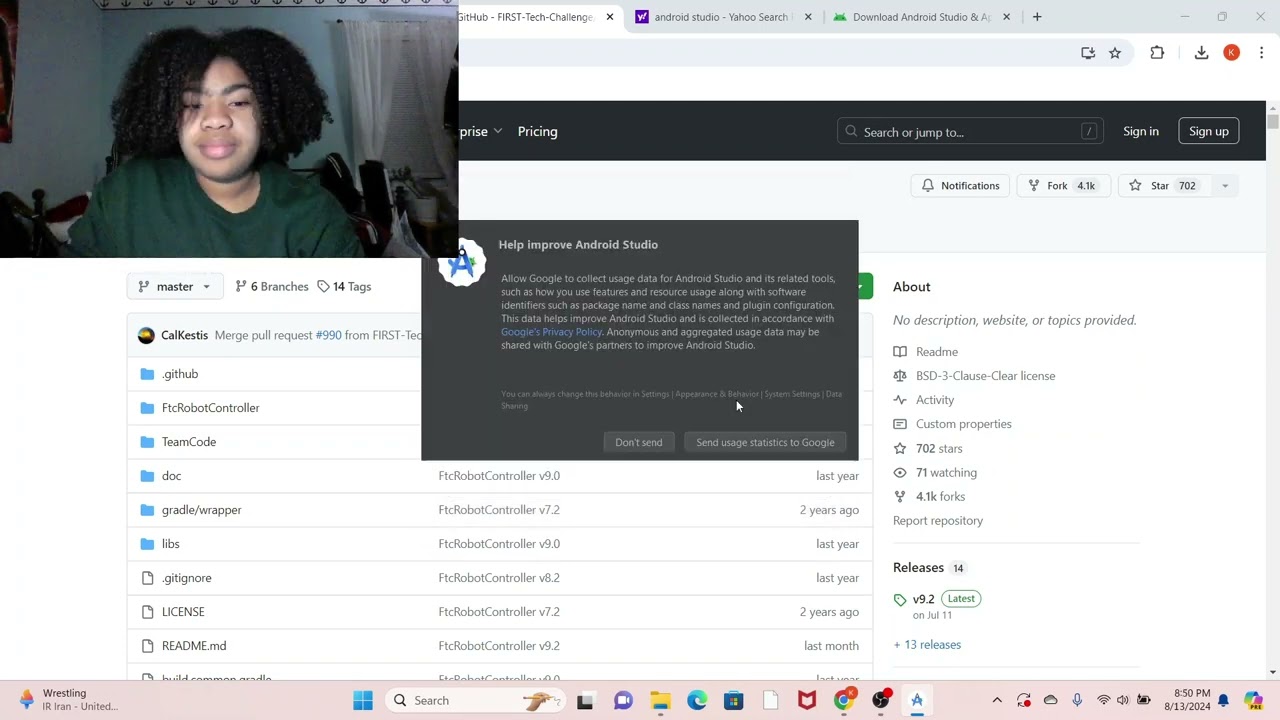The height and width of the screenshot is (720, 1280).
Task: Click install app icon in address bar
Action: pos(1088,53)
